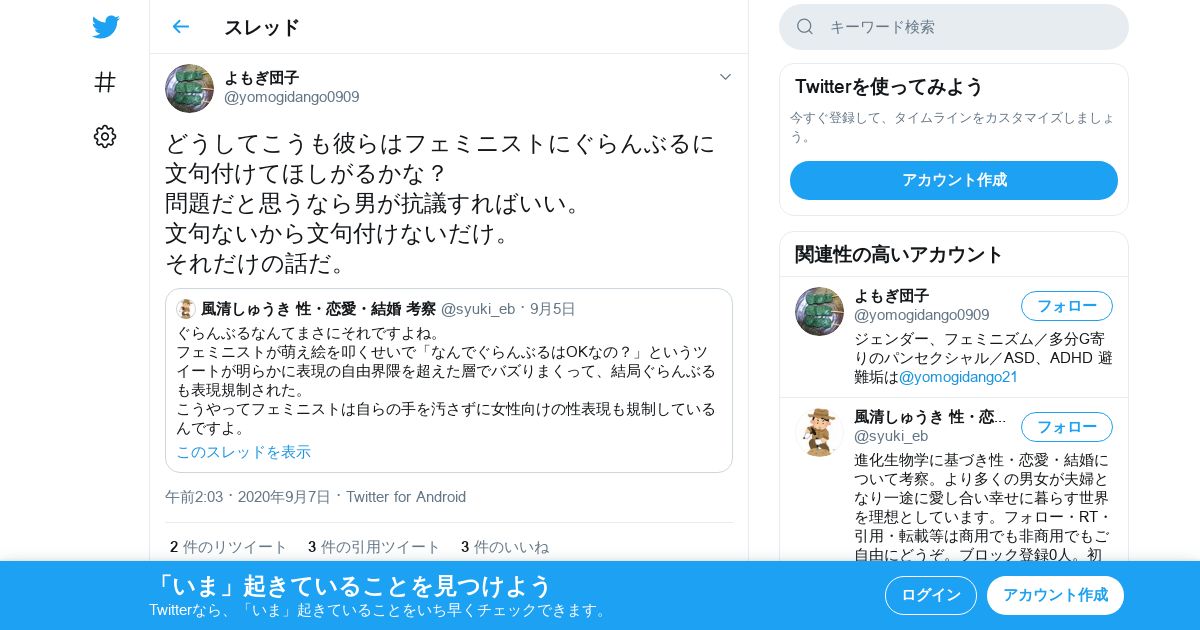1200x630 pixels.
Task: Click 風清しゅうき small avatar in quoted tweet
Action: coord(186,309)
